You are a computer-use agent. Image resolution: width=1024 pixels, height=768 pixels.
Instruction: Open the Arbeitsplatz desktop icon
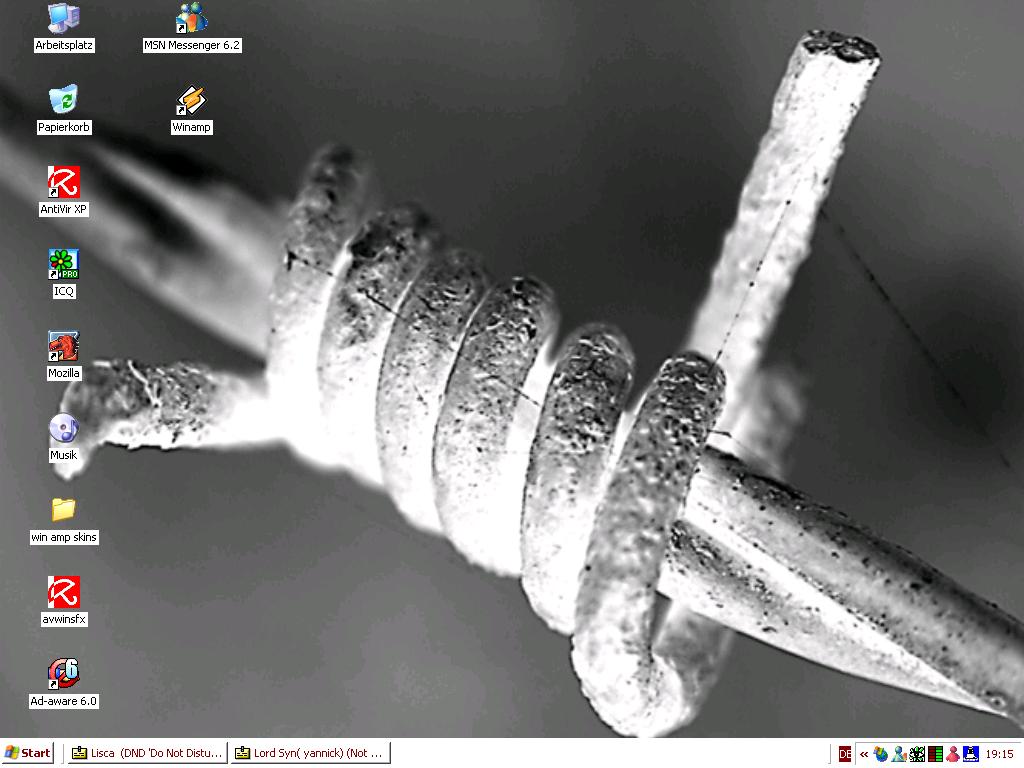point(64,18)
